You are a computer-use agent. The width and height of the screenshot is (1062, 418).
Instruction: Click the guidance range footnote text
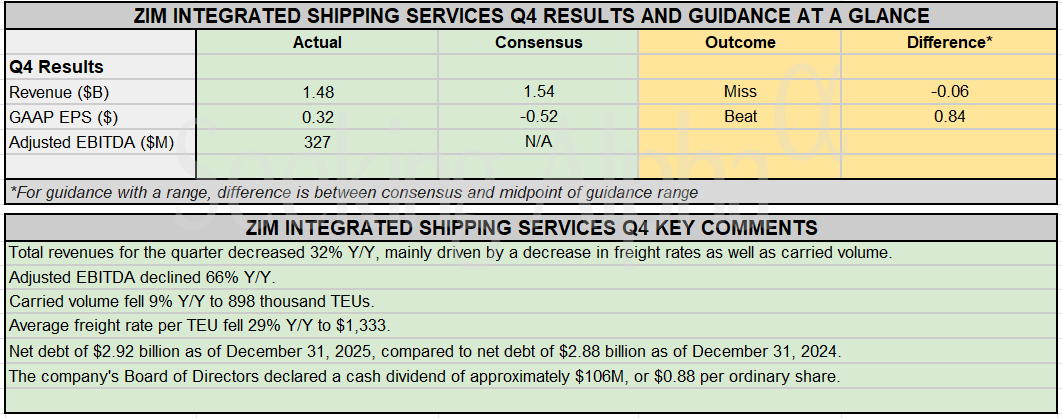(x=354, y=192)
